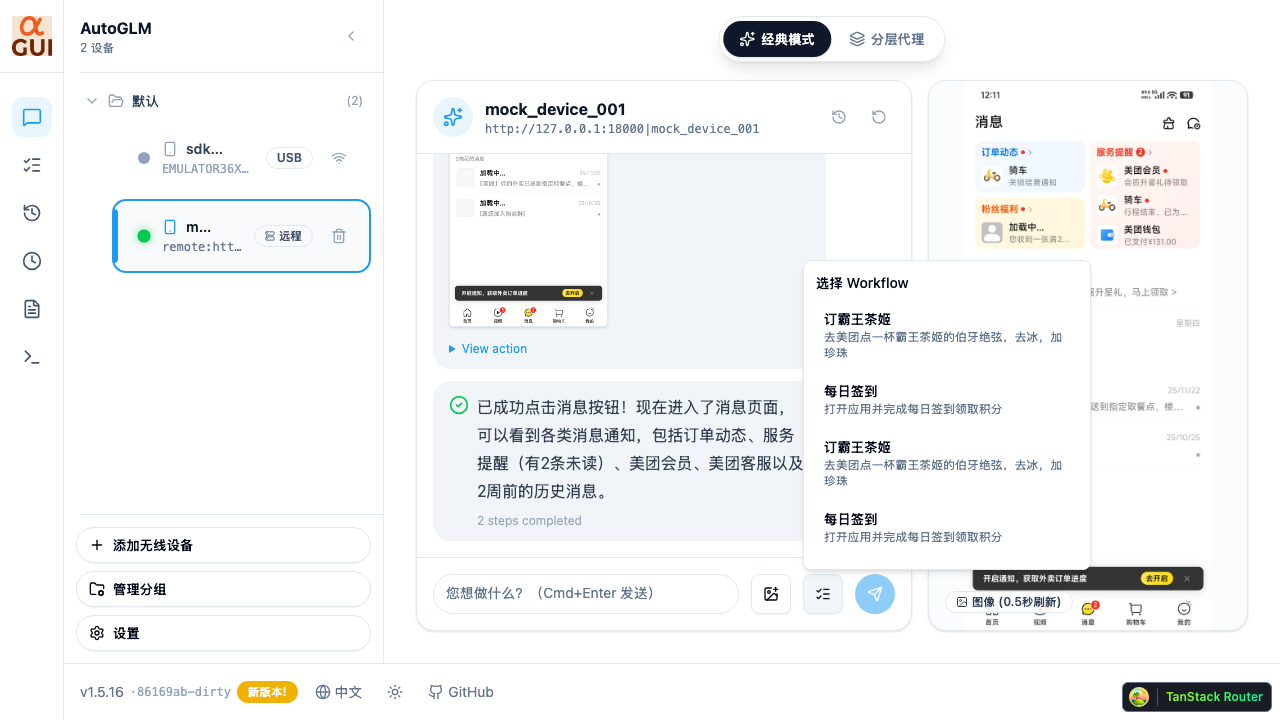Reset chat with the refresh icon
The image size is (1280, 720).
(x=879, y=117)
